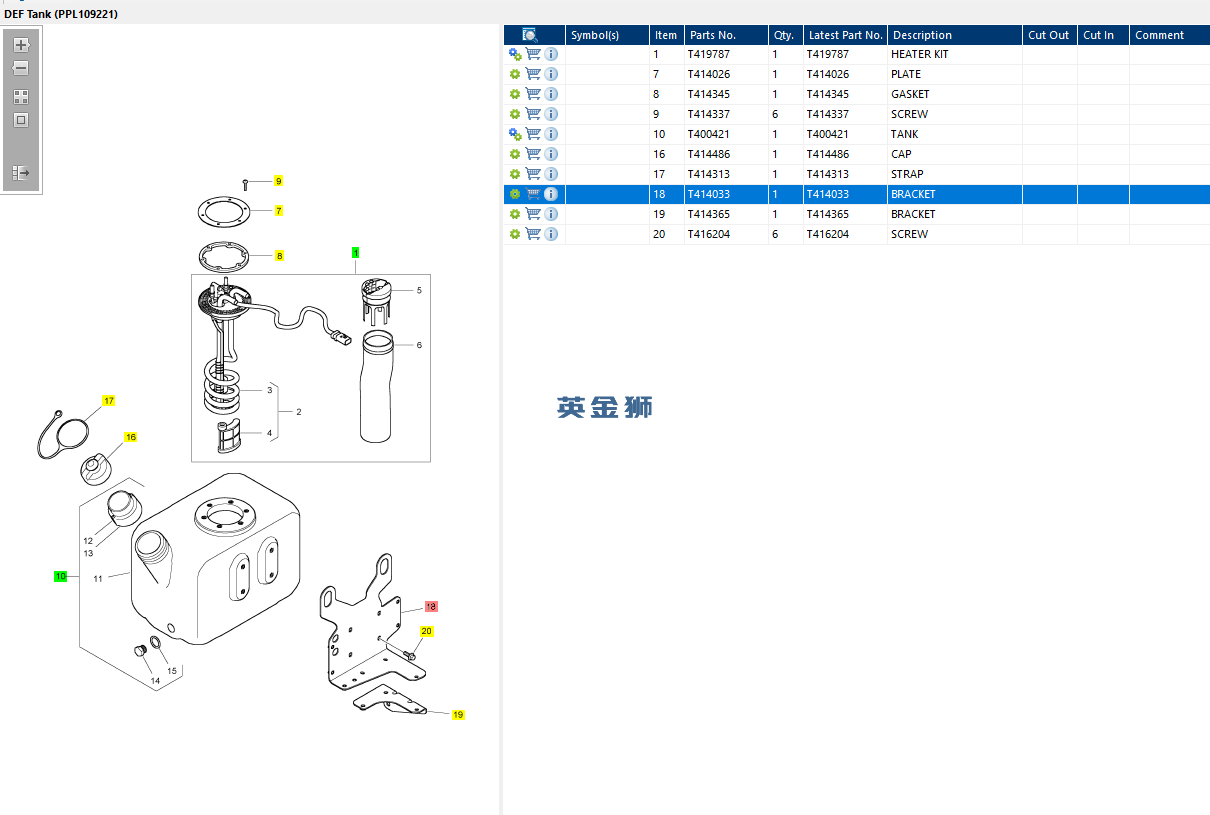Select callout 19 on the lower bracket
The height and width of the screenshot is (815, 1210).
pos(458,714)
